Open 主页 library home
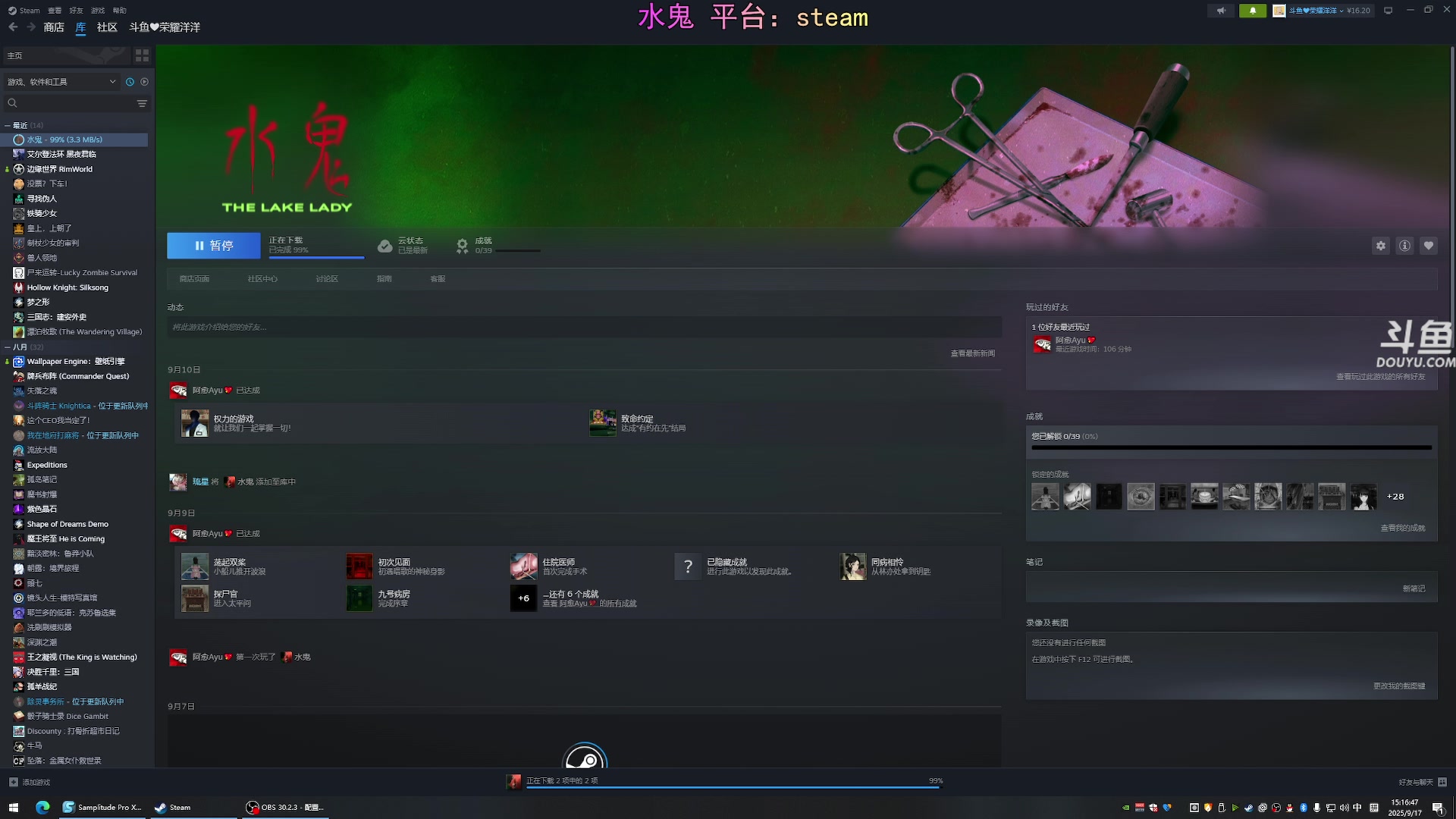 pyautogui.click(x=67, y=55)
